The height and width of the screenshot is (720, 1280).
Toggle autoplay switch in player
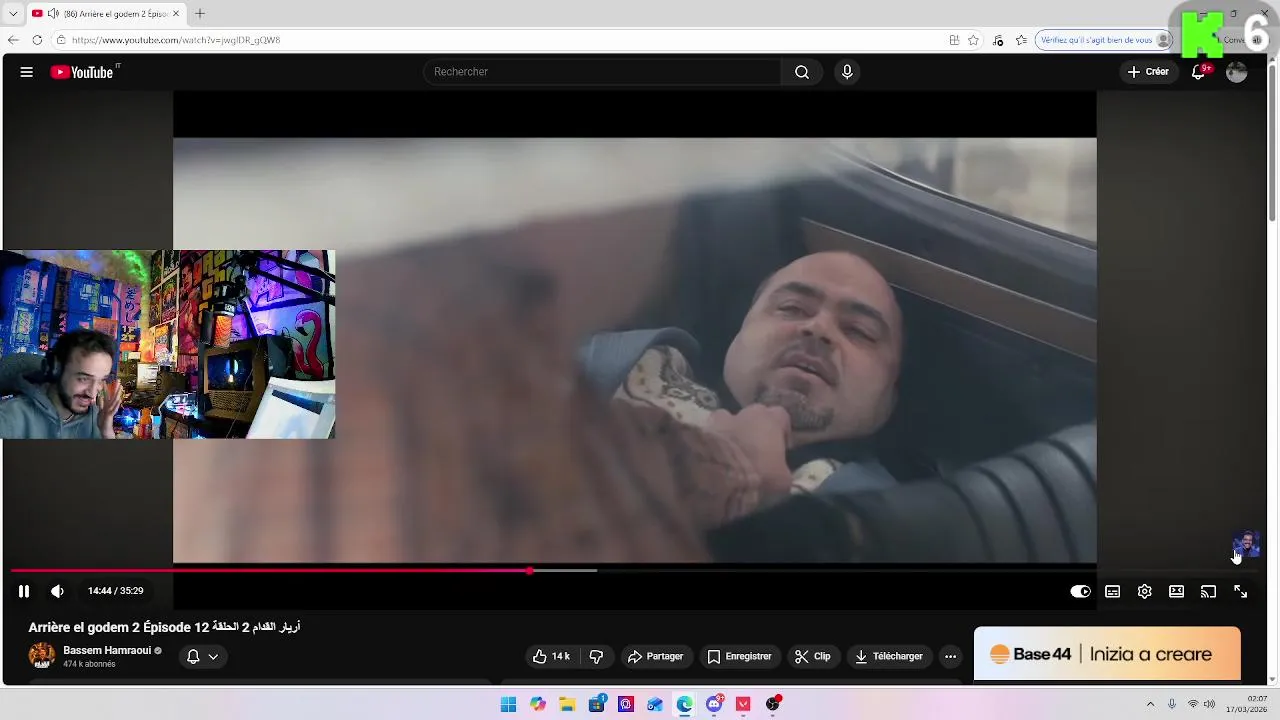pyautogui.click(x=1080, y=591)
